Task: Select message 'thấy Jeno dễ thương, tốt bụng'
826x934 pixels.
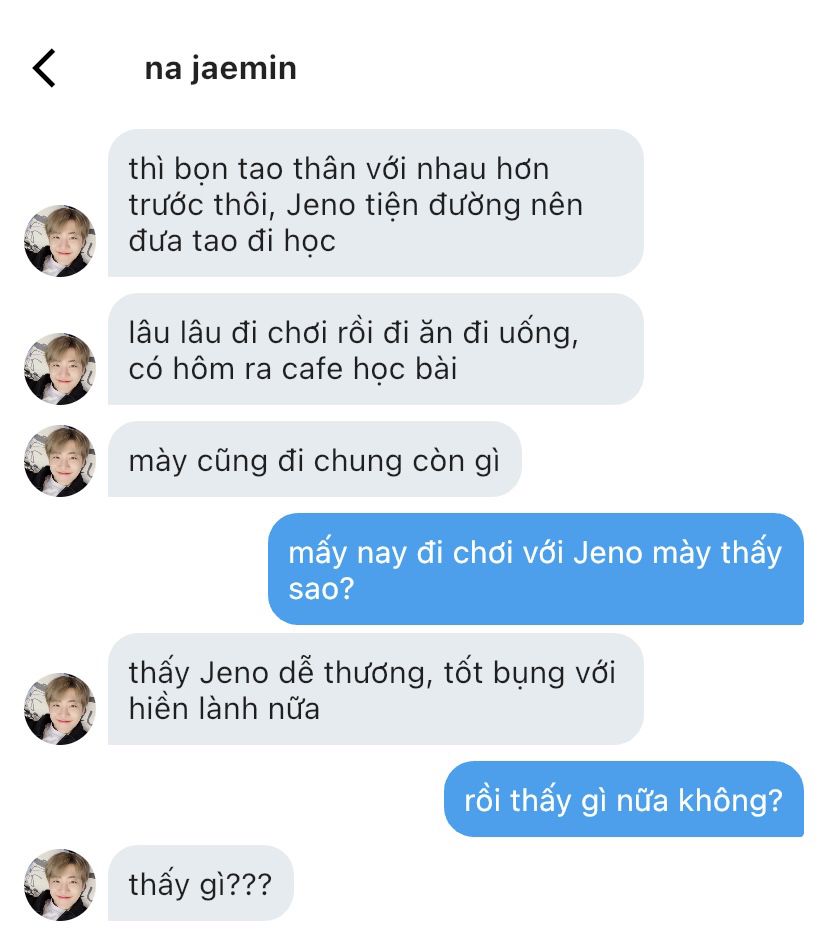Action: click(376, 689)
